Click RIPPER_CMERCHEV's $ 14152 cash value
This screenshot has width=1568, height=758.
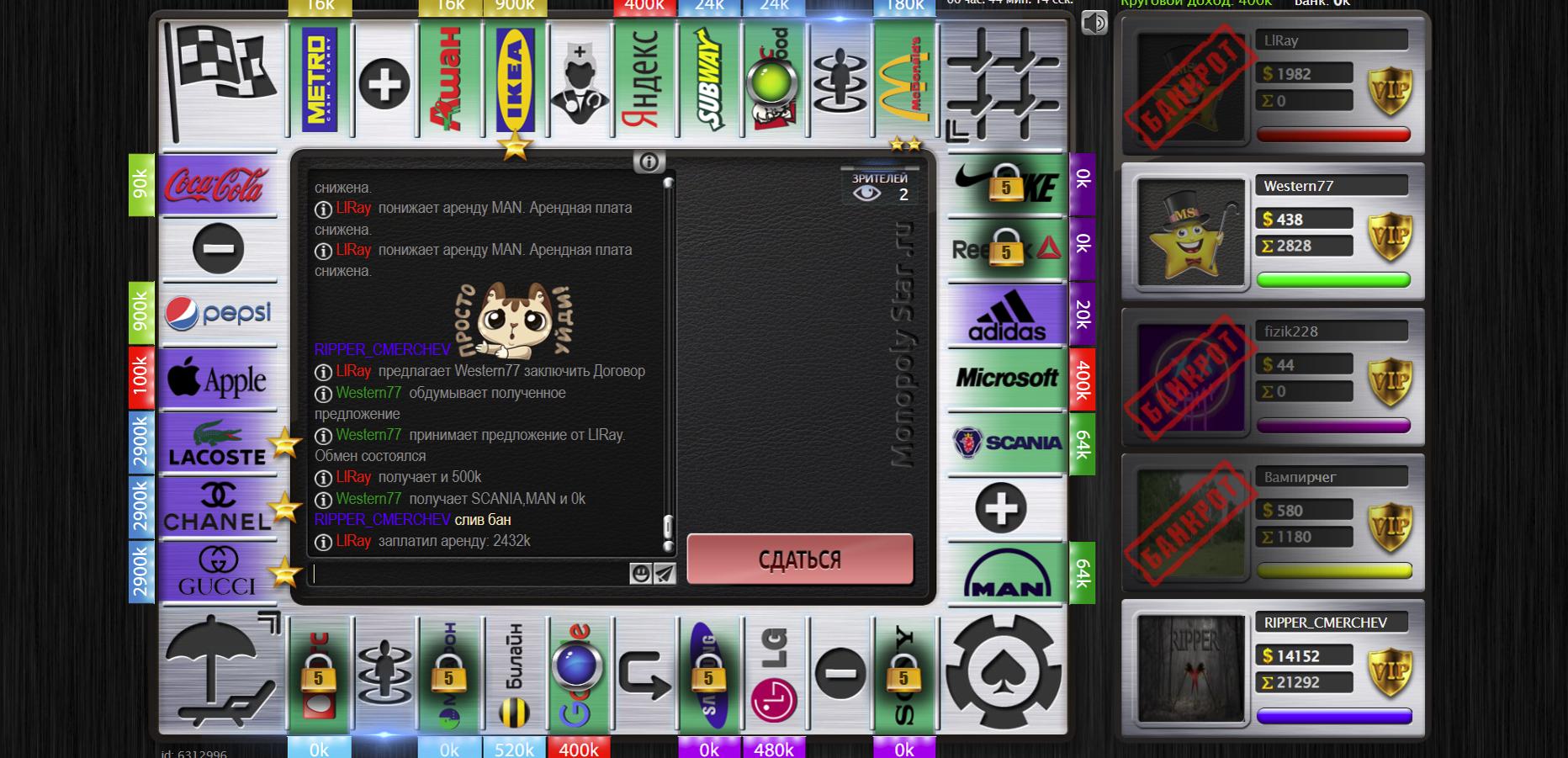point(1305,656)
